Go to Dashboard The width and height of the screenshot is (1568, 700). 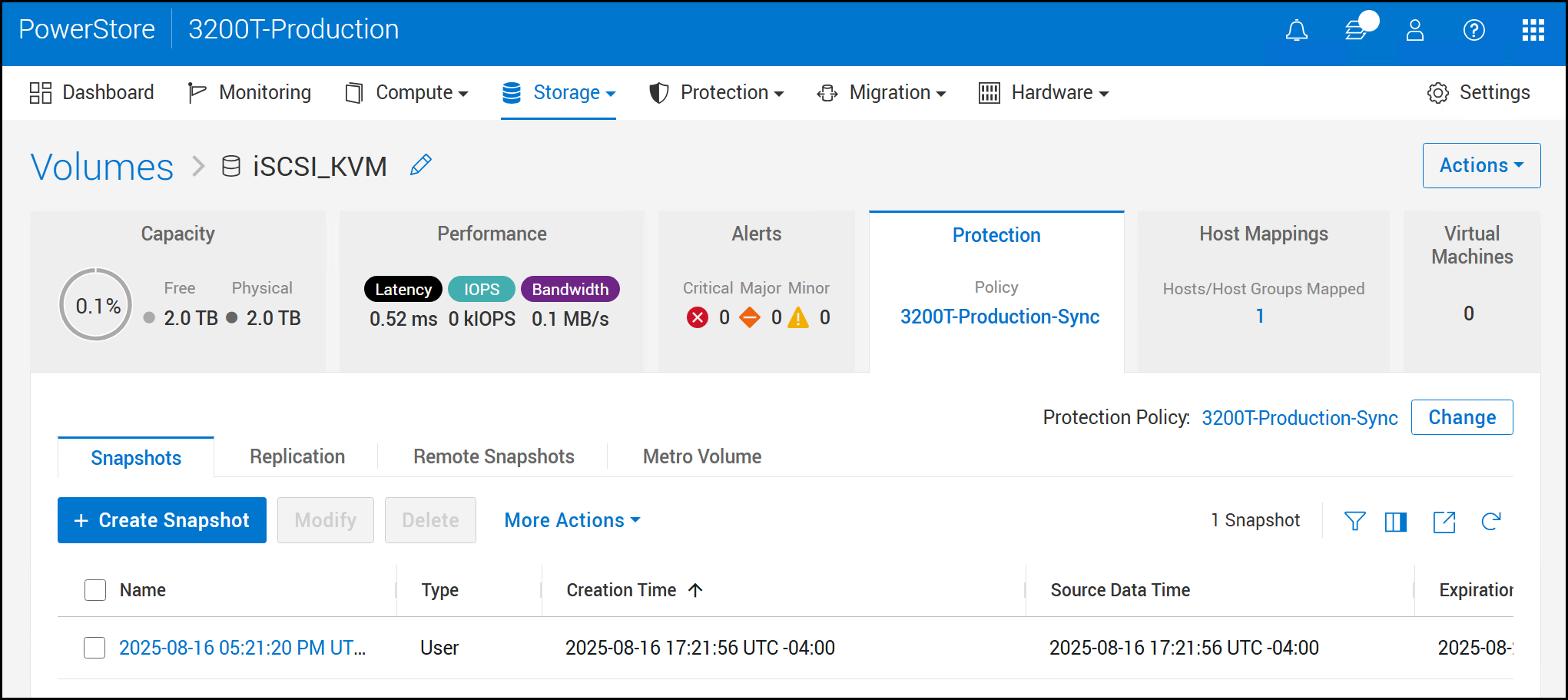click(x=92, y=92)
